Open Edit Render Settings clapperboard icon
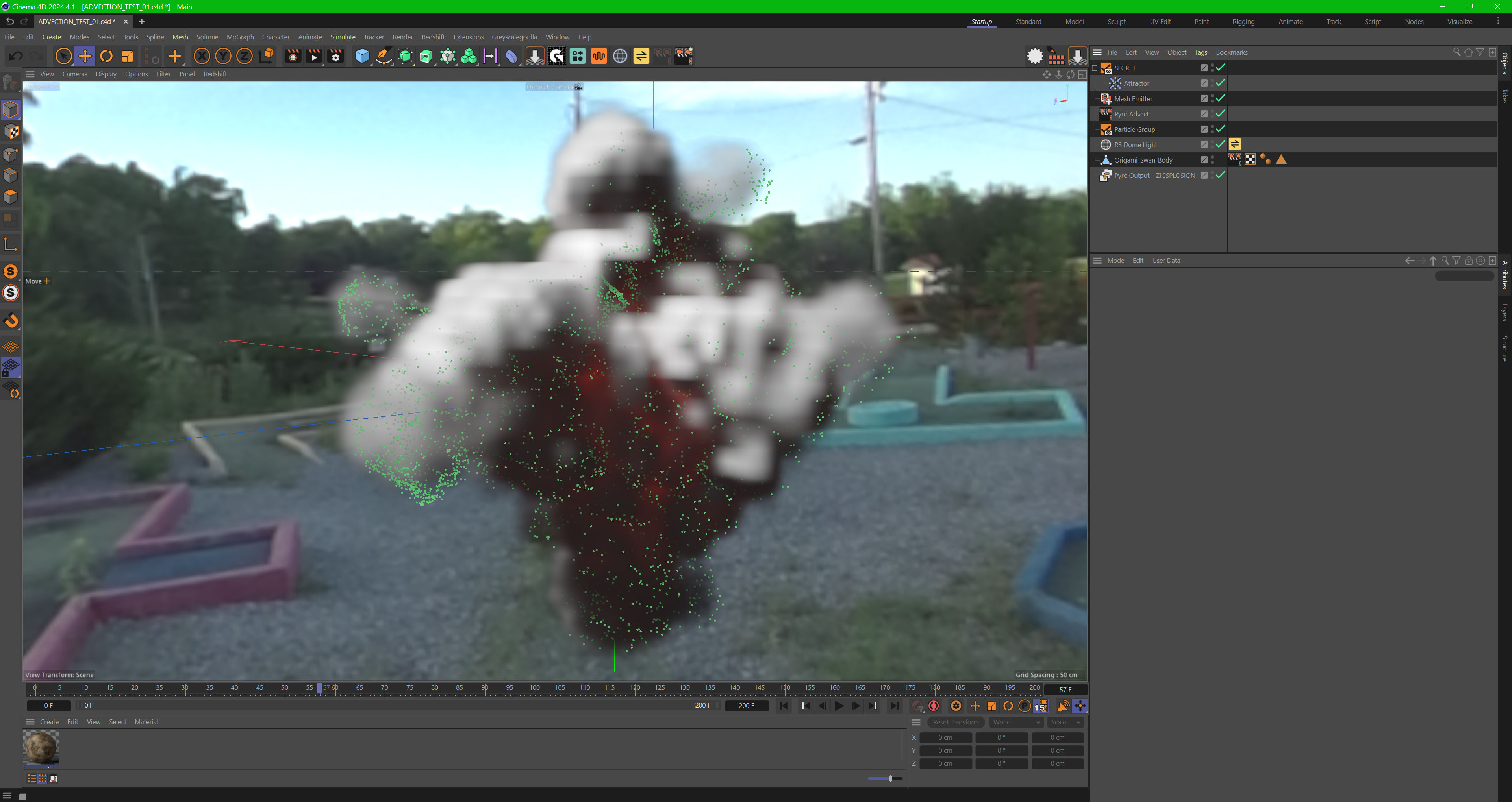1512x802 pixels. (x=335, y=56)
